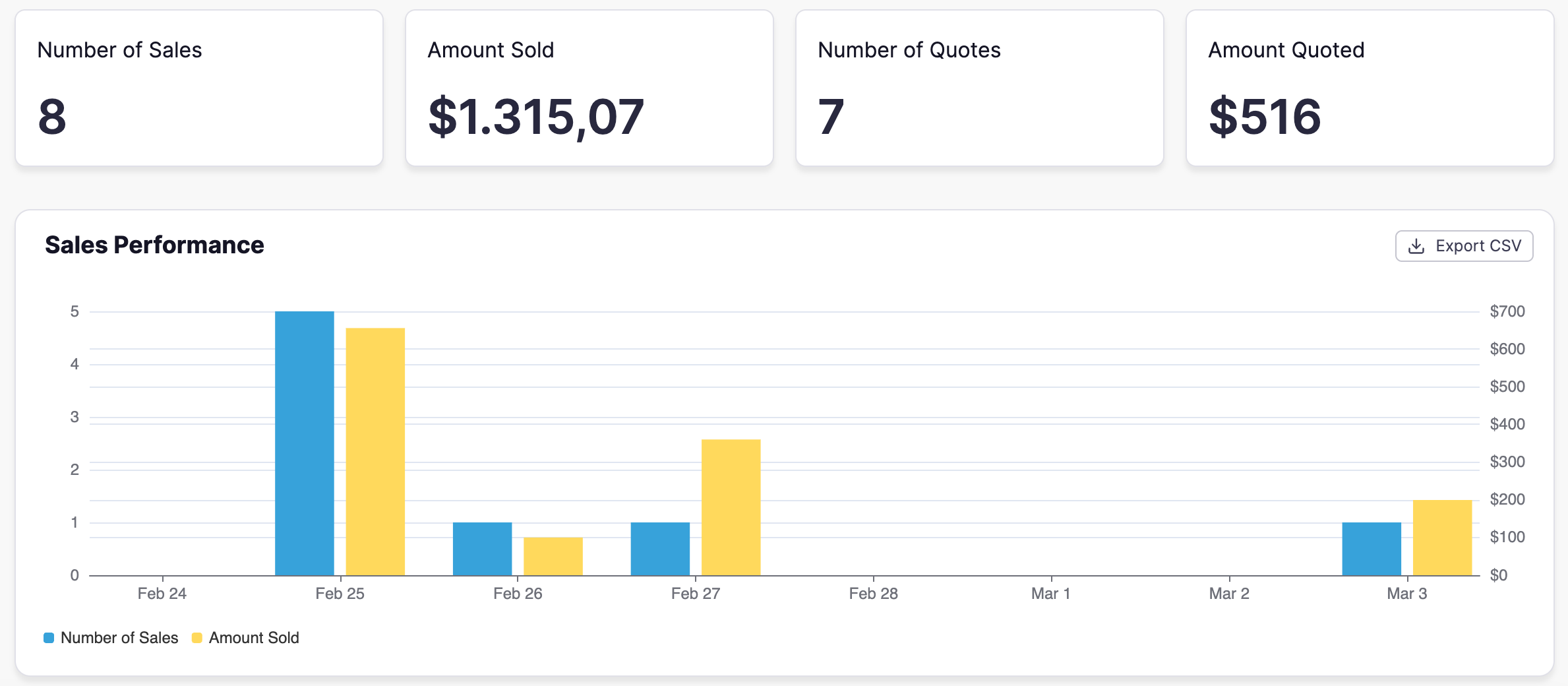Image resolution: width=1568 pixels, height=686 pixels.
Task: Open the Amount Quoted $516 card
Action: click(x=1370, y=88)
